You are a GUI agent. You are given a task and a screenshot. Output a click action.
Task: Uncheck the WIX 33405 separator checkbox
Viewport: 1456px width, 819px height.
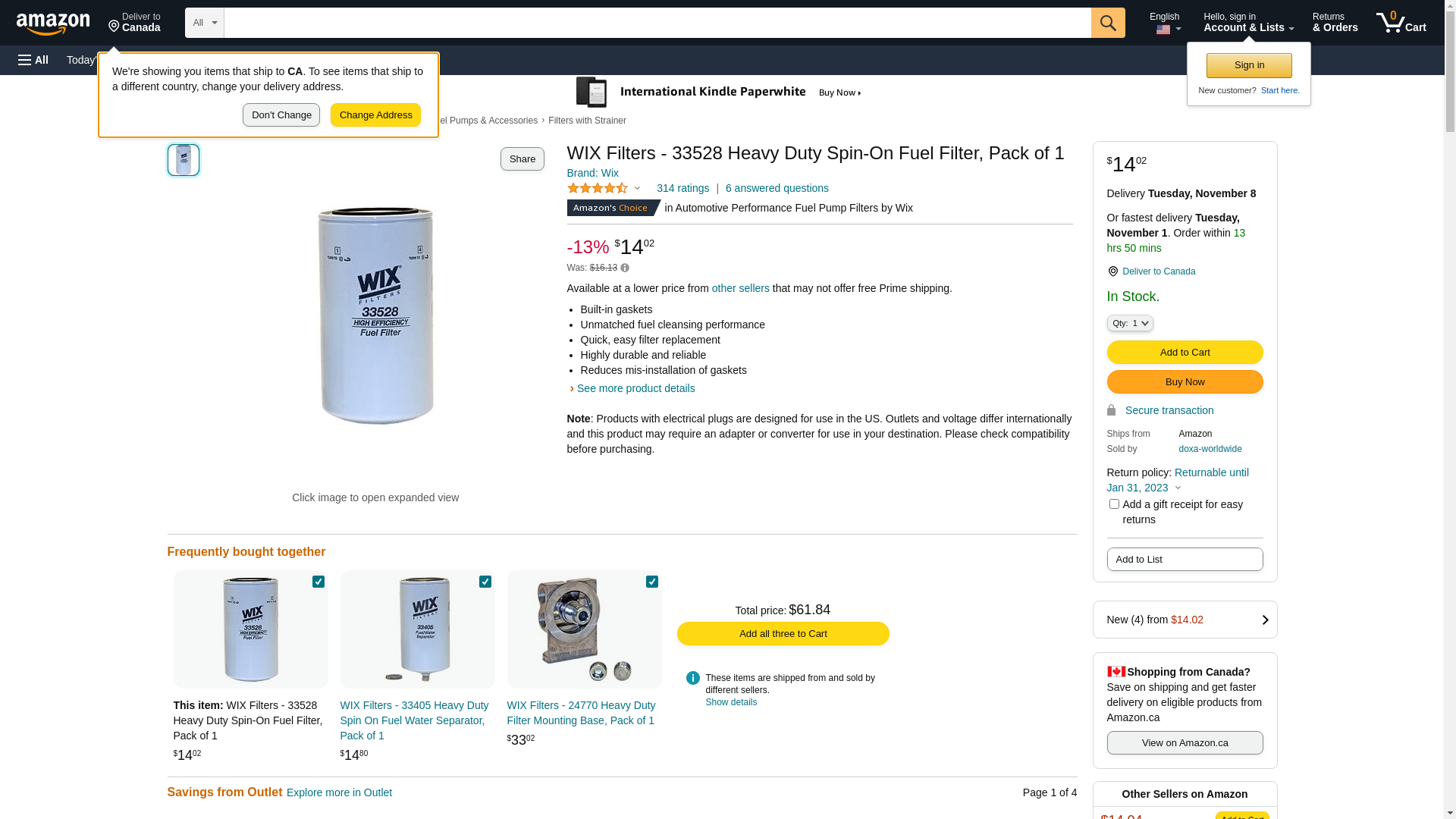485,582
